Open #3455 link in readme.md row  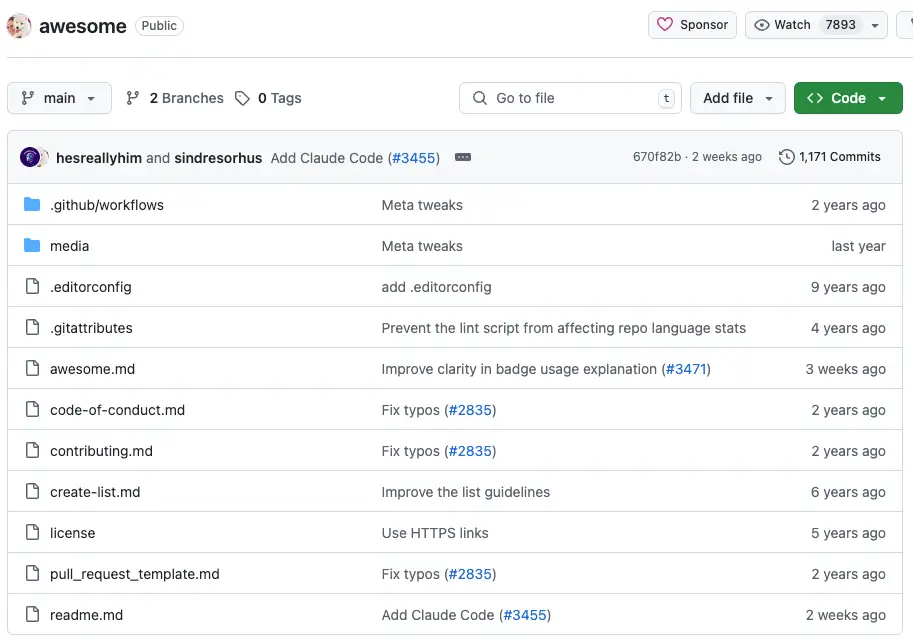click(x=525, y=615)
